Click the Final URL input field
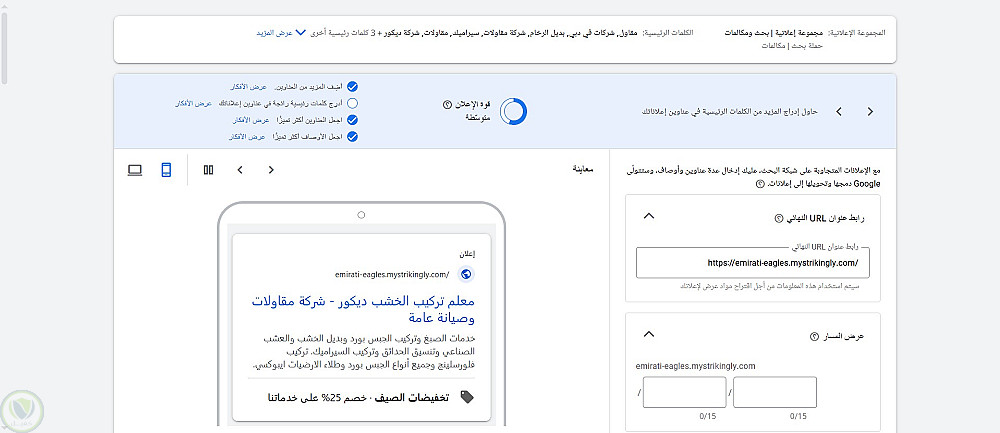 tap(753, 262)
